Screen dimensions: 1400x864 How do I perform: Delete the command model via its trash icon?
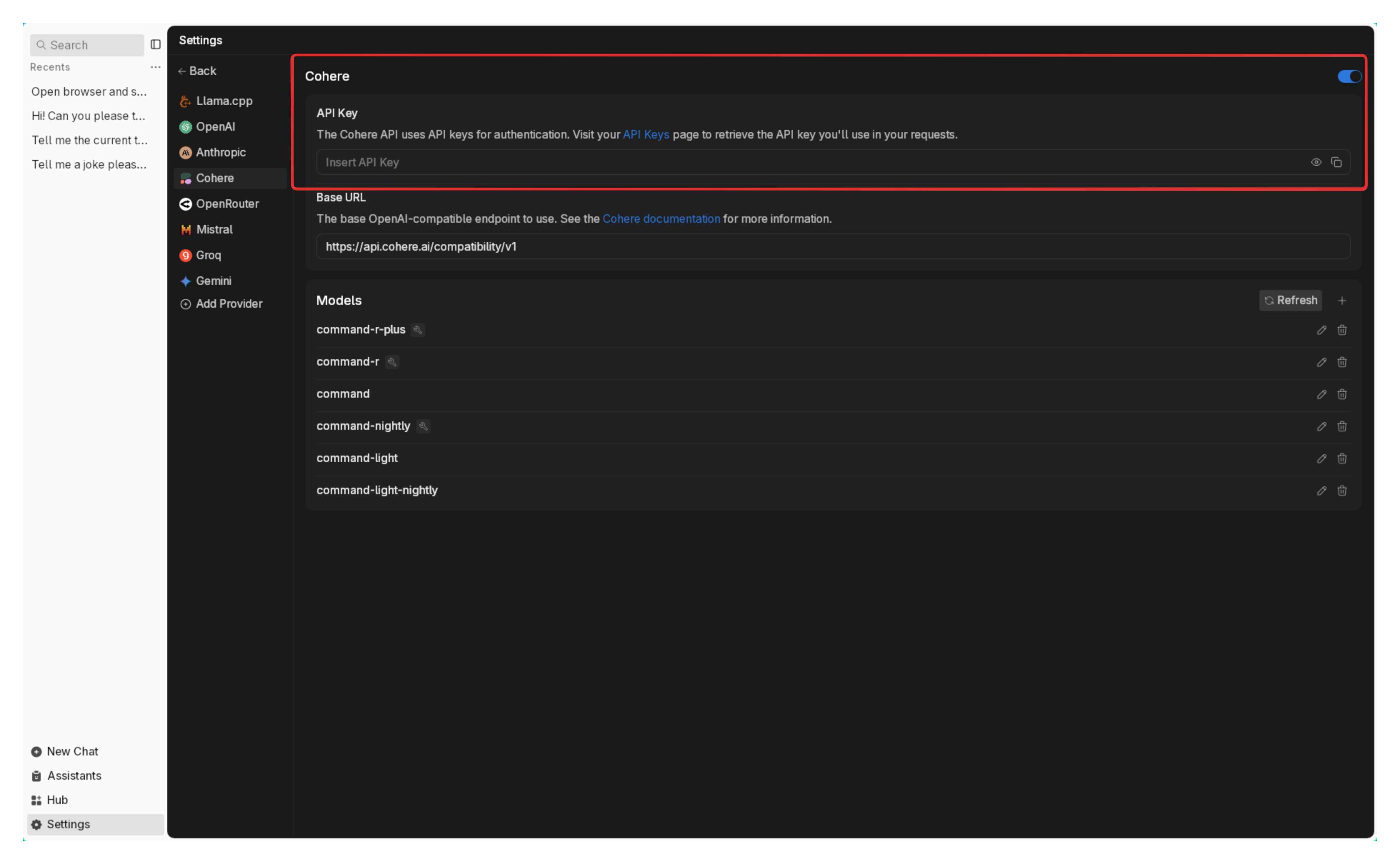[1342, 394]
